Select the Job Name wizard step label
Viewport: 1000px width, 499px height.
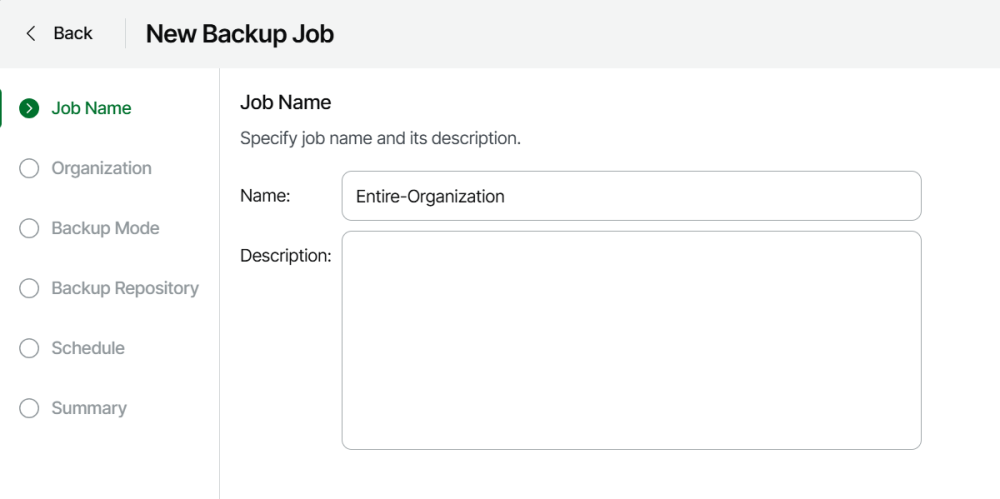[91, 108]
